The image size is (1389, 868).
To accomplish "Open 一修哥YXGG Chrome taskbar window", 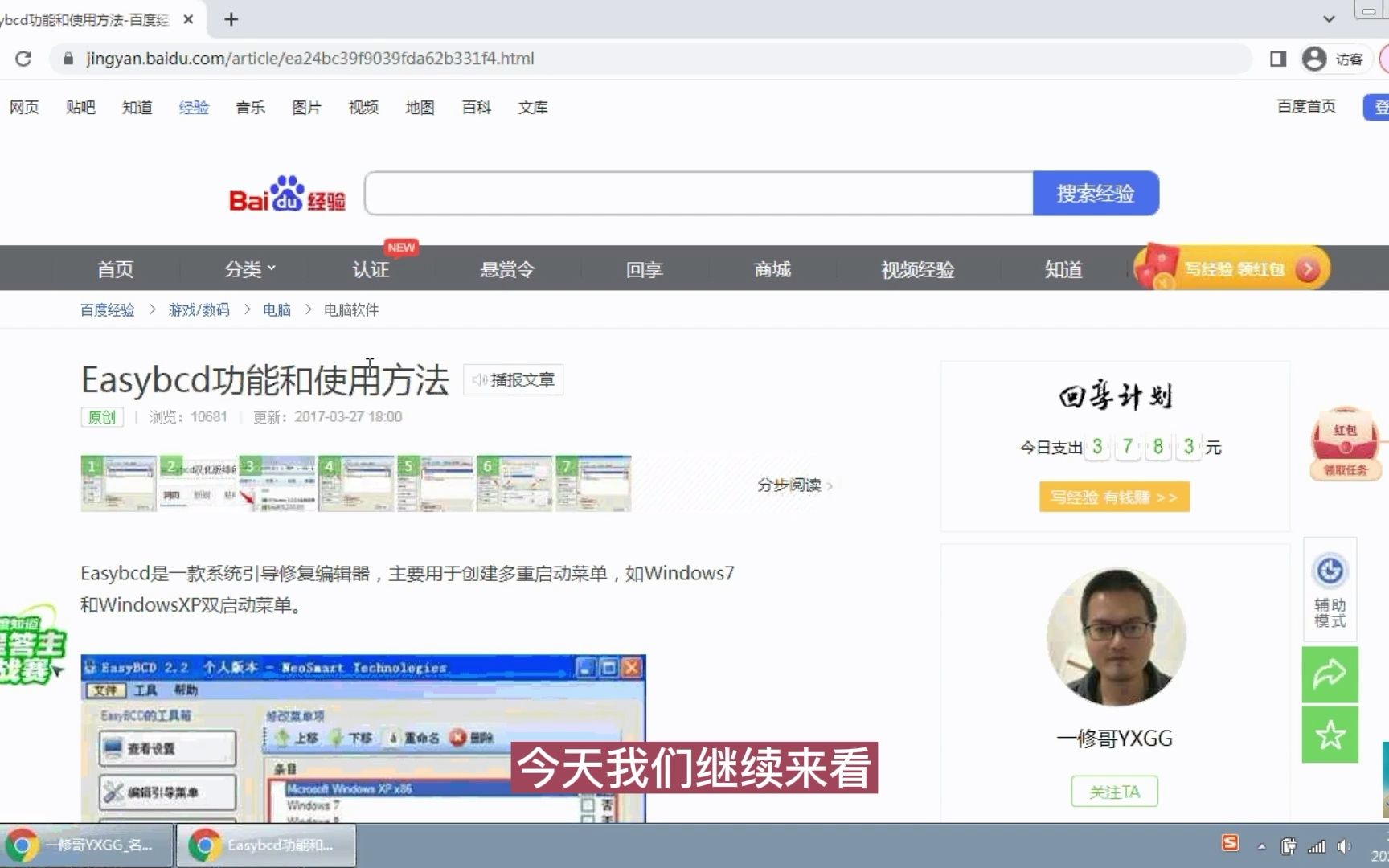I will tap(85, 845).
